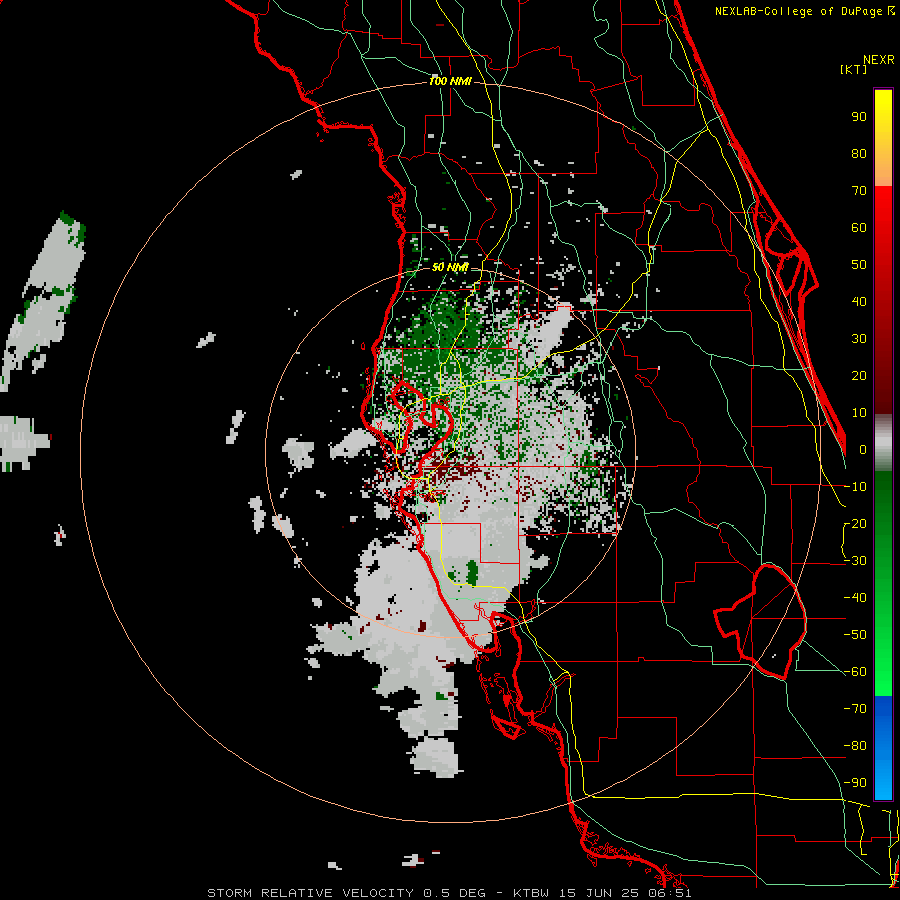The image size is (900, 900).
Task: Click the positive 80 knot scale label
Action: [859, 153]
